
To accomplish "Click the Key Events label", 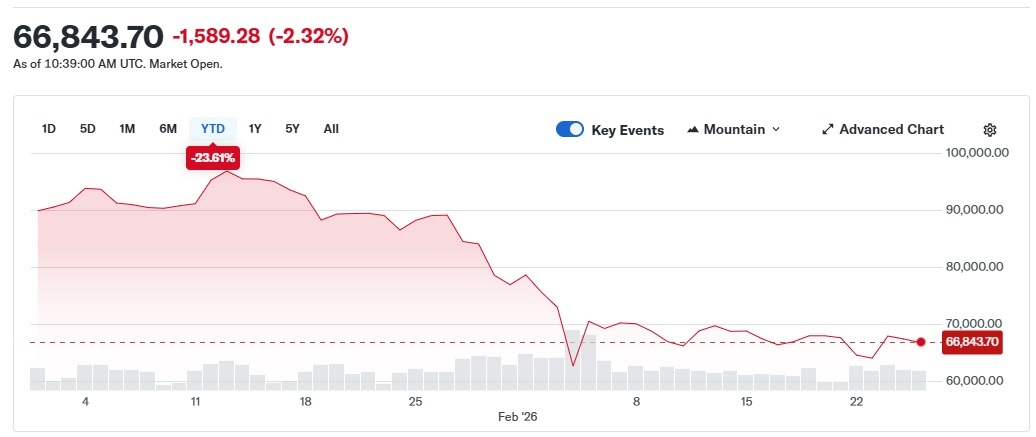I will [628, 130].
